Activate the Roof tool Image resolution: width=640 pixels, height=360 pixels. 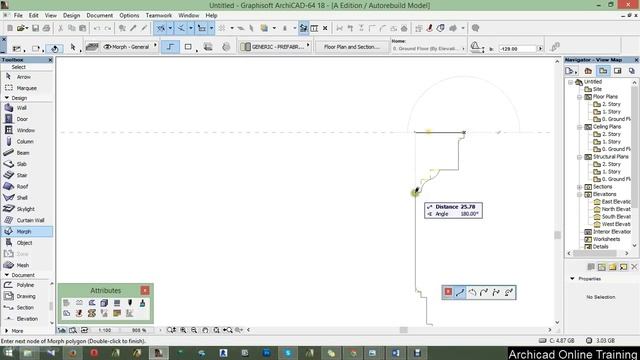[27, 187]
